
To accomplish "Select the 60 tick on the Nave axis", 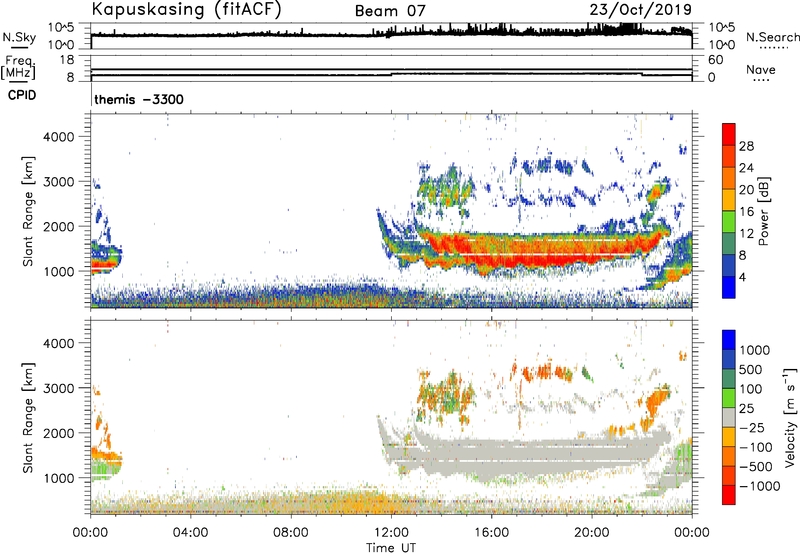I will pyautogui.click(x=715, y=60).
